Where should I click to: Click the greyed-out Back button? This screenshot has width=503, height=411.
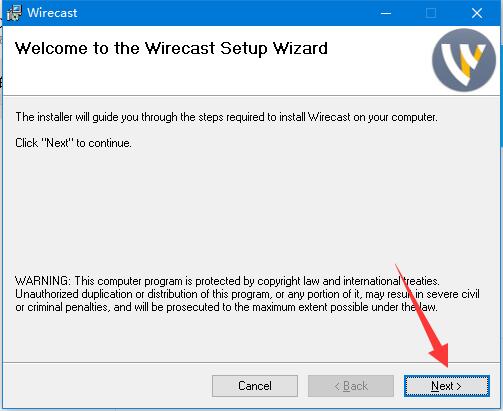pyautogui.click(x=351, y=386)
